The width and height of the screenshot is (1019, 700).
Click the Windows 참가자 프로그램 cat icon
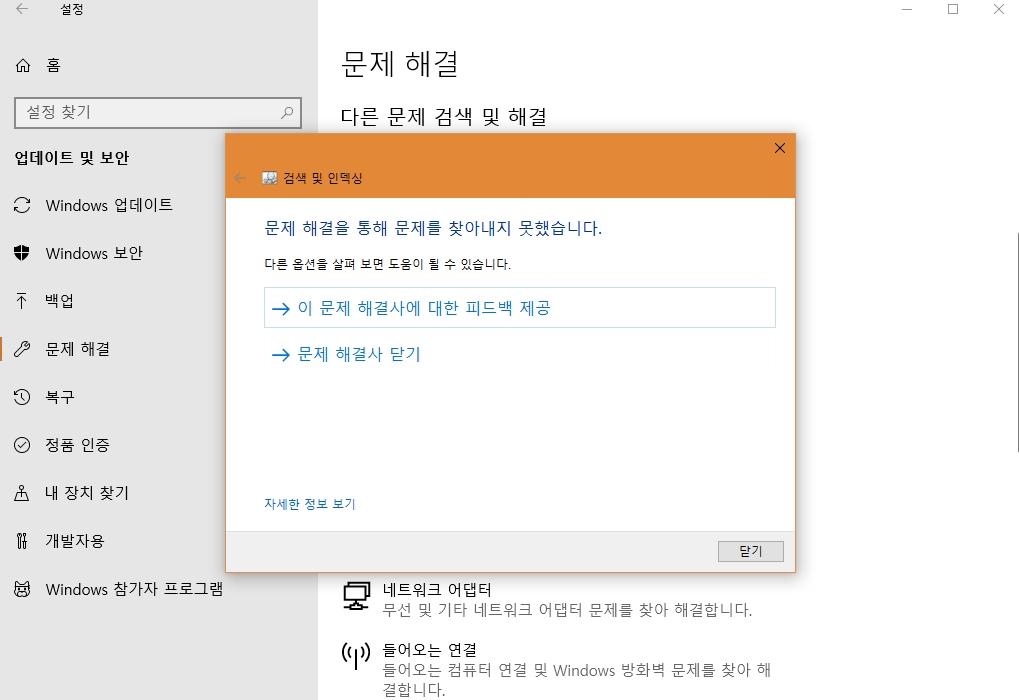[22, 590]
